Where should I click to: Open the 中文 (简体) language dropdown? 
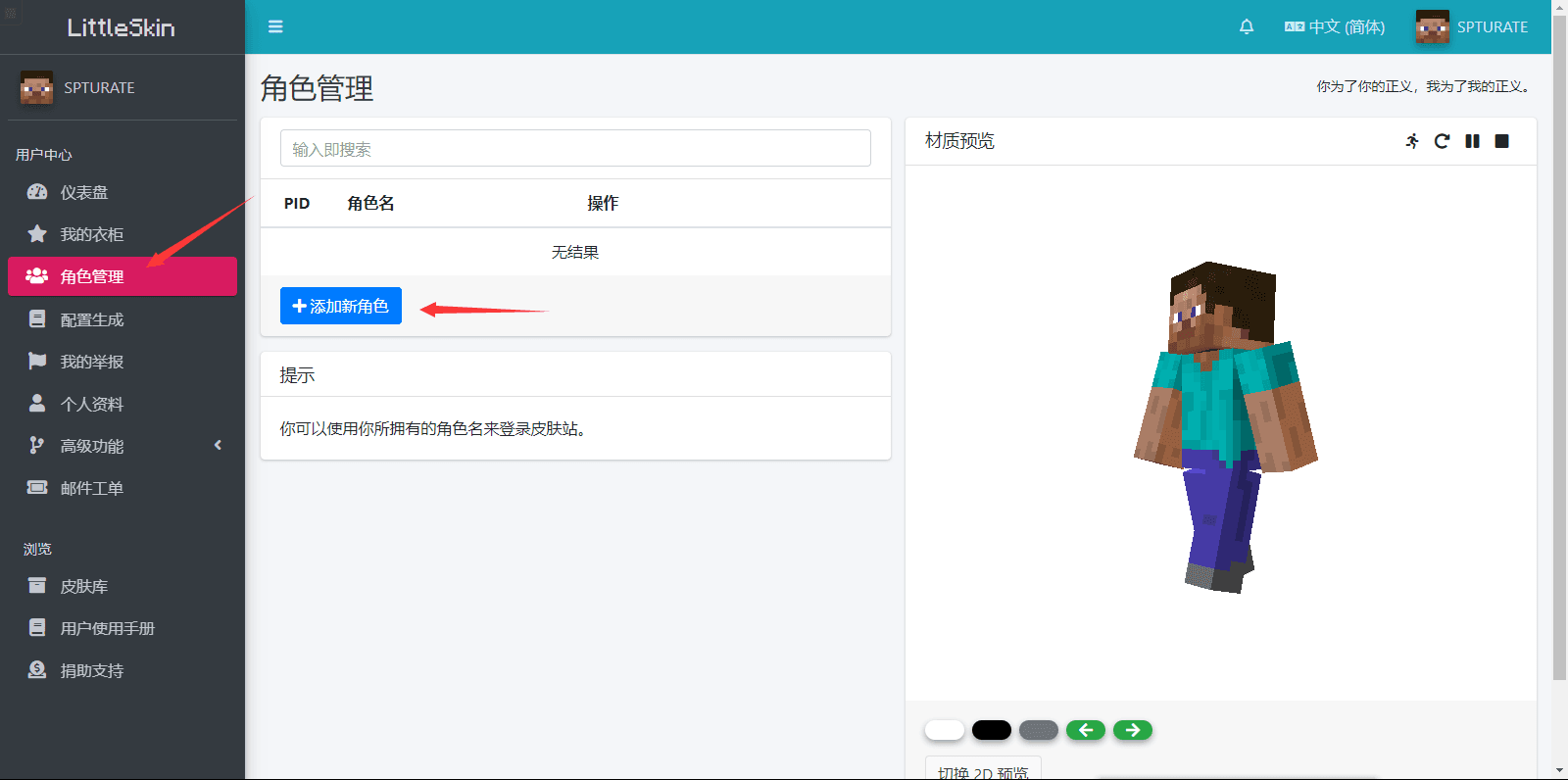[x=1335, y=26]
